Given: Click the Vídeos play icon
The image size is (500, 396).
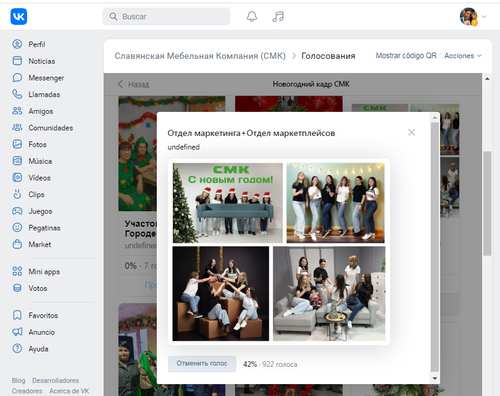Looking at the screenshot, I should (17, 178).
